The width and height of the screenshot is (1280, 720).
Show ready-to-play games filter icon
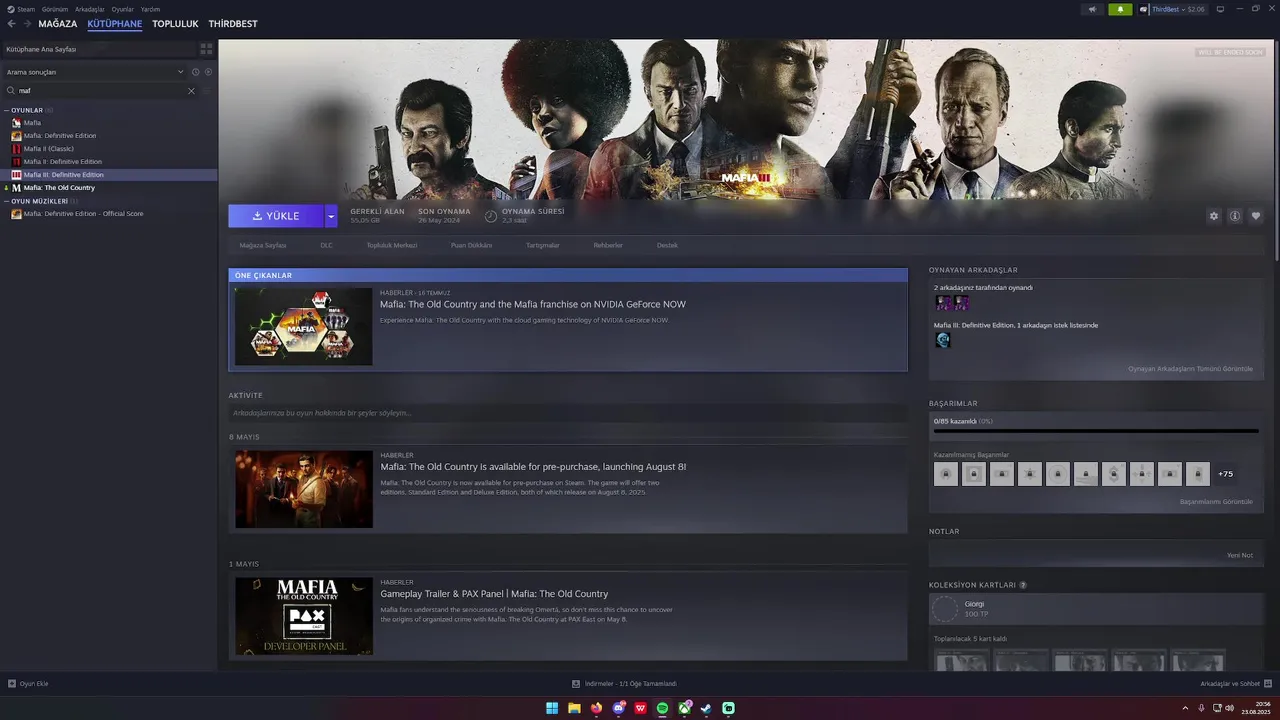click(208, 72)
